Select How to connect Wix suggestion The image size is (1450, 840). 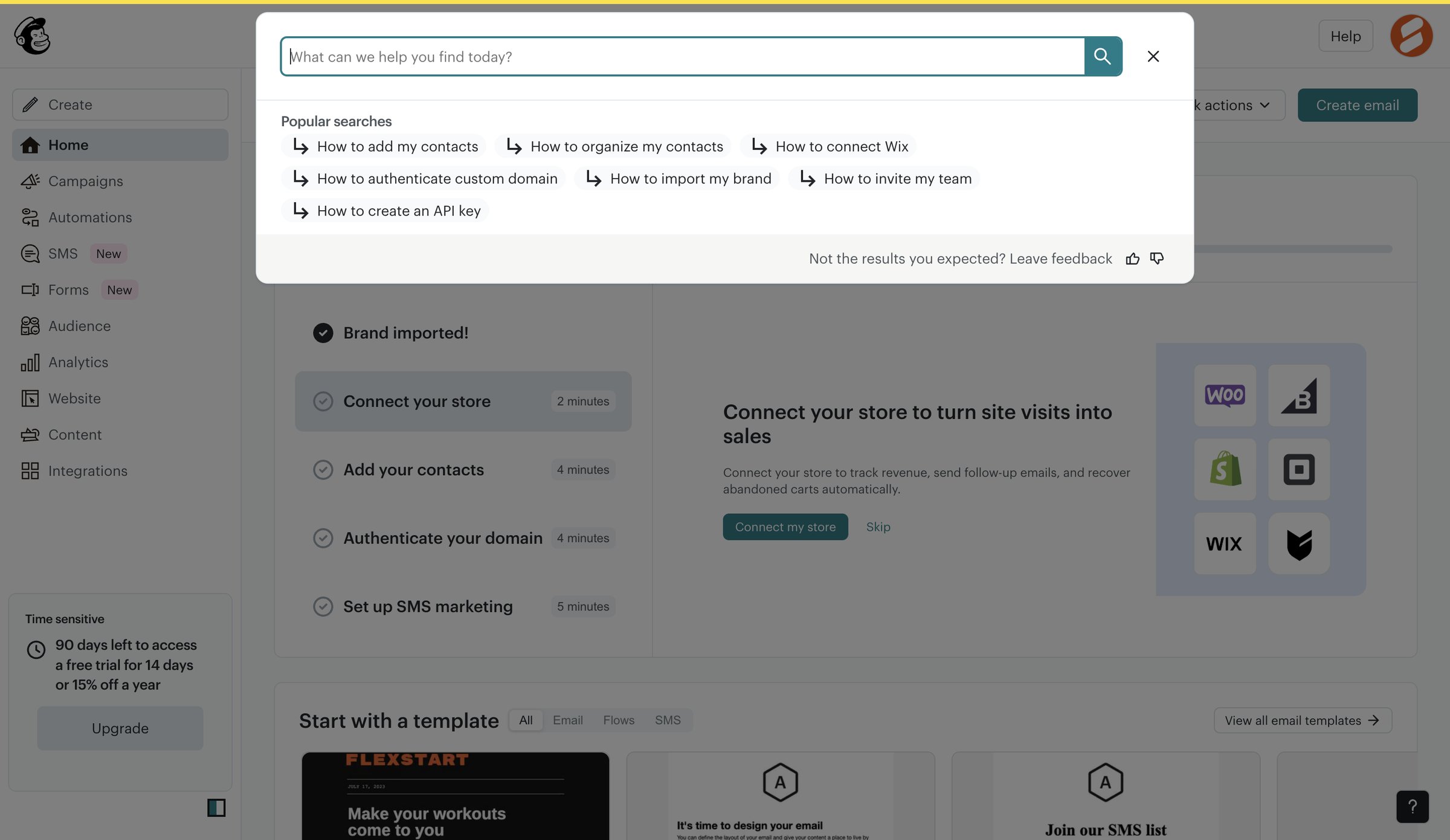[x=828, y=146]
